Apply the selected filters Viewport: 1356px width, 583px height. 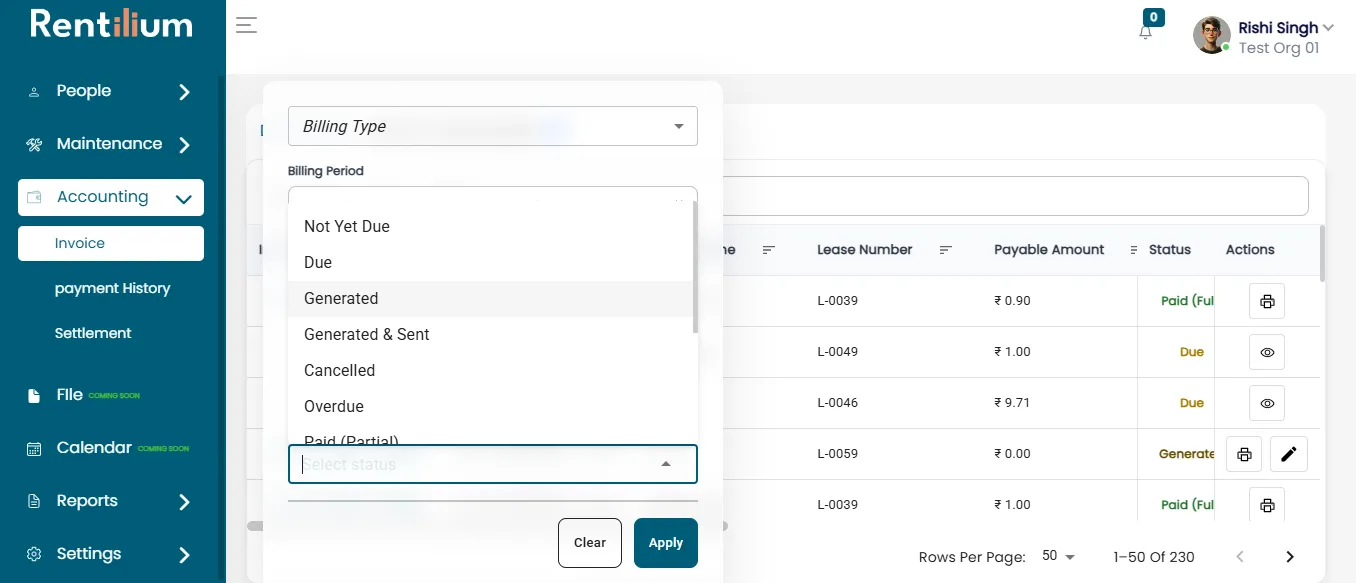point(666,543)
